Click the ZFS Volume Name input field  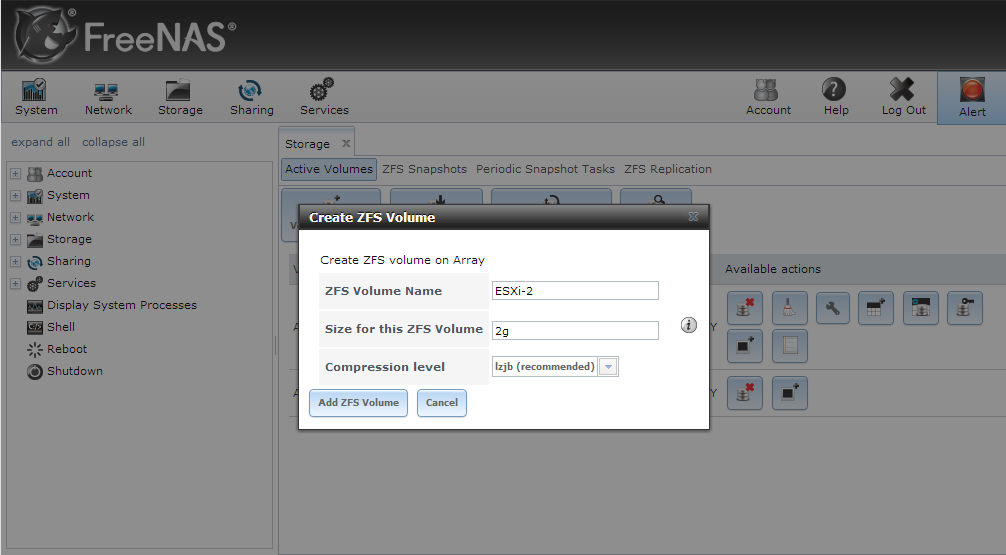(575, 291)
